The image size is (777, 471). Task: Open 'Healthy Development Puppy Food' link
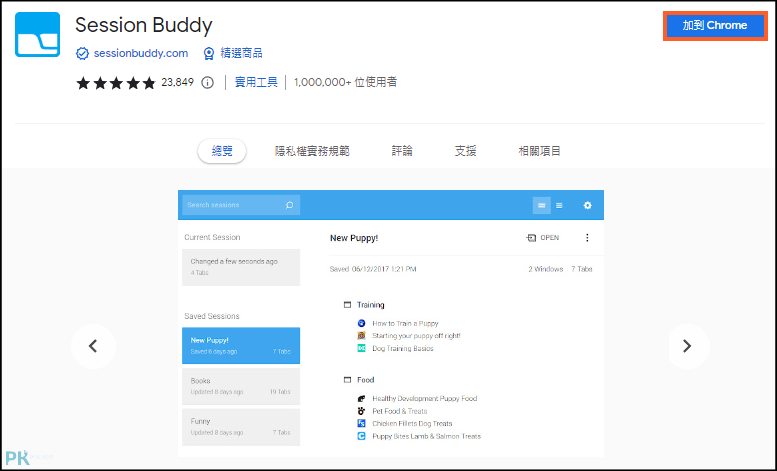tap(425, 399)
